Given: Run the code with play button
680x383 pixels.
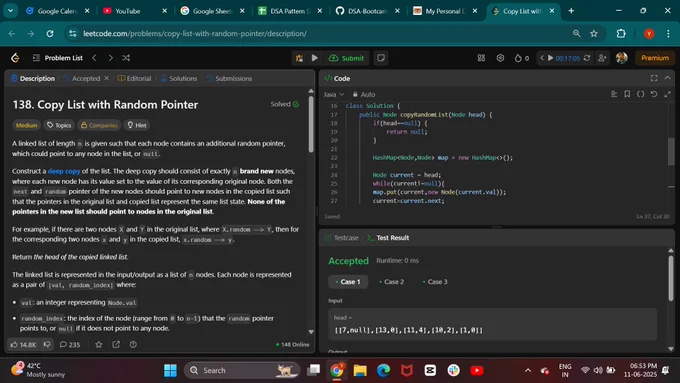Looking at the screenshot, I should pos(315,58).
